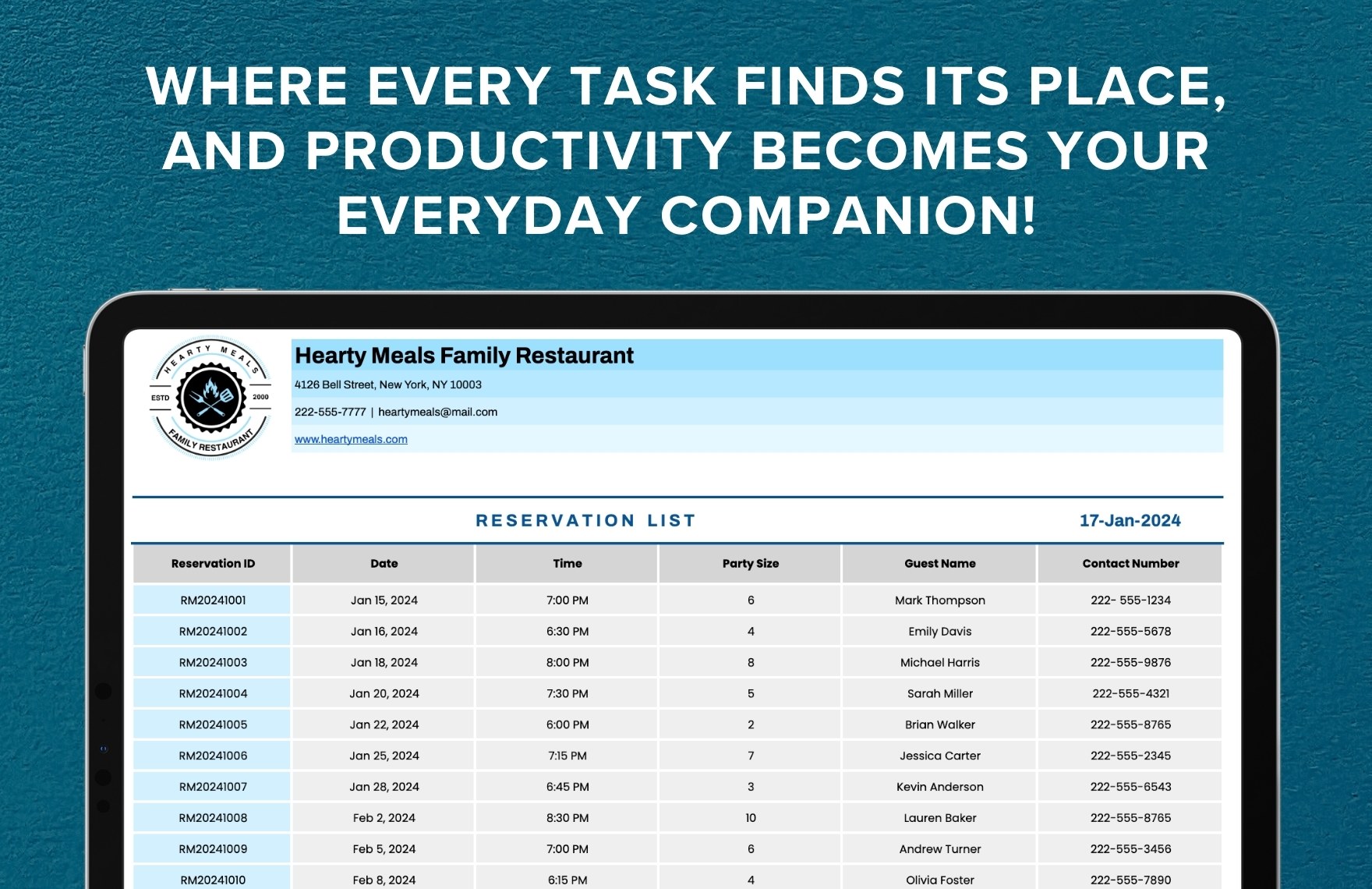Click guest name Sarah Miller
Image resolution: width=1372 pixels, height=889 pixels.
[939, 693]
